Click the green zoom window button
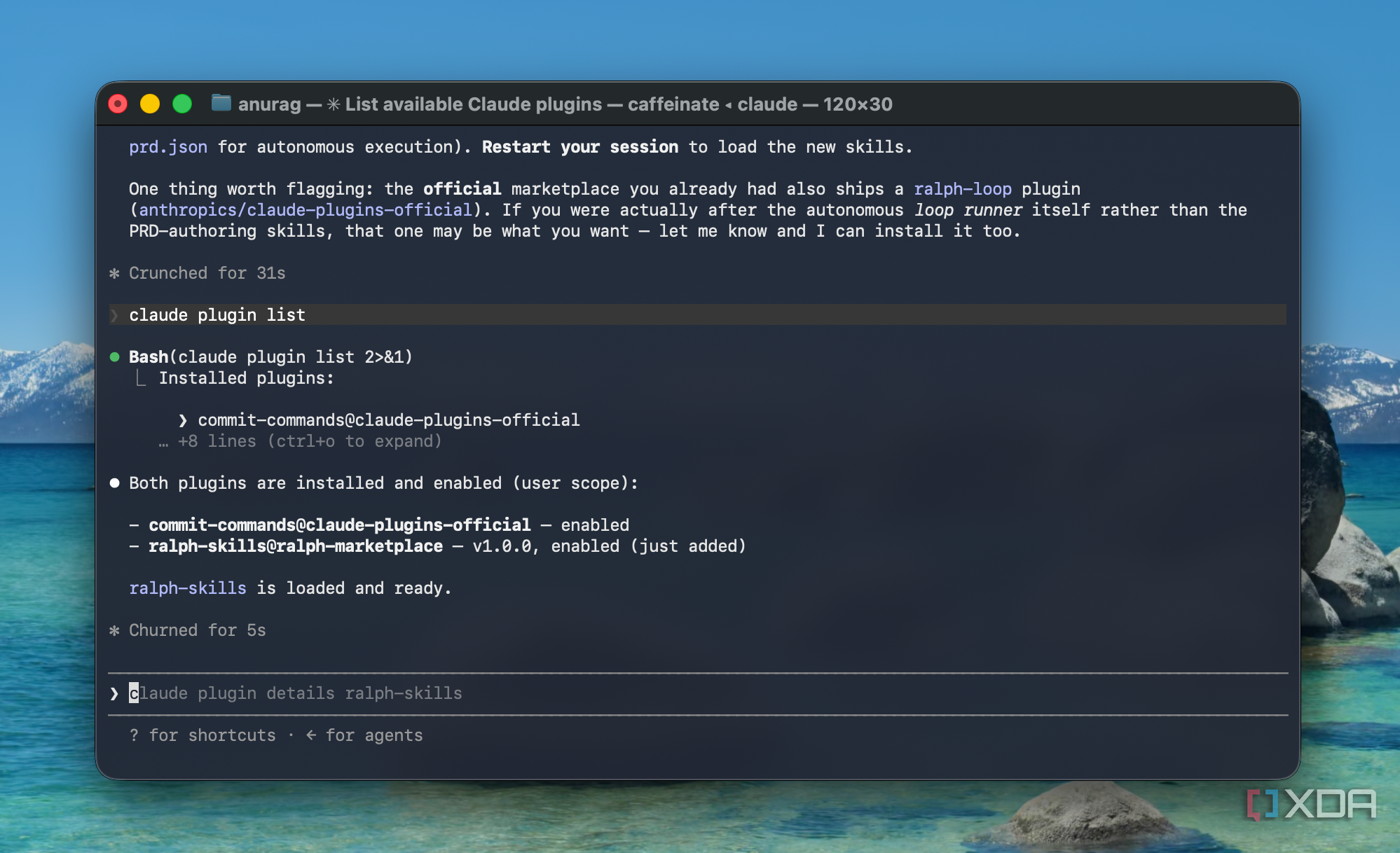Viewport: 1400px width, 853px height. click(x=182, y=104)
